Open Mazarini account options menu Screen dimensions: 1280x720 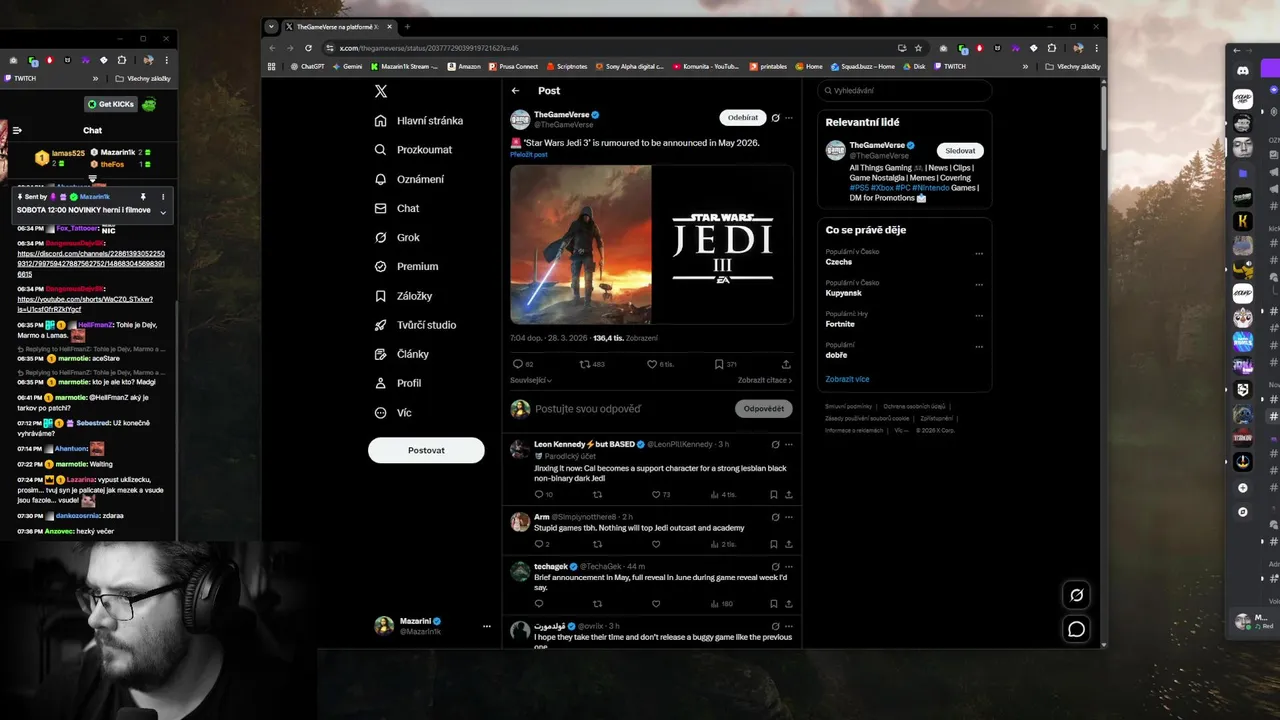tap(487, 626)
